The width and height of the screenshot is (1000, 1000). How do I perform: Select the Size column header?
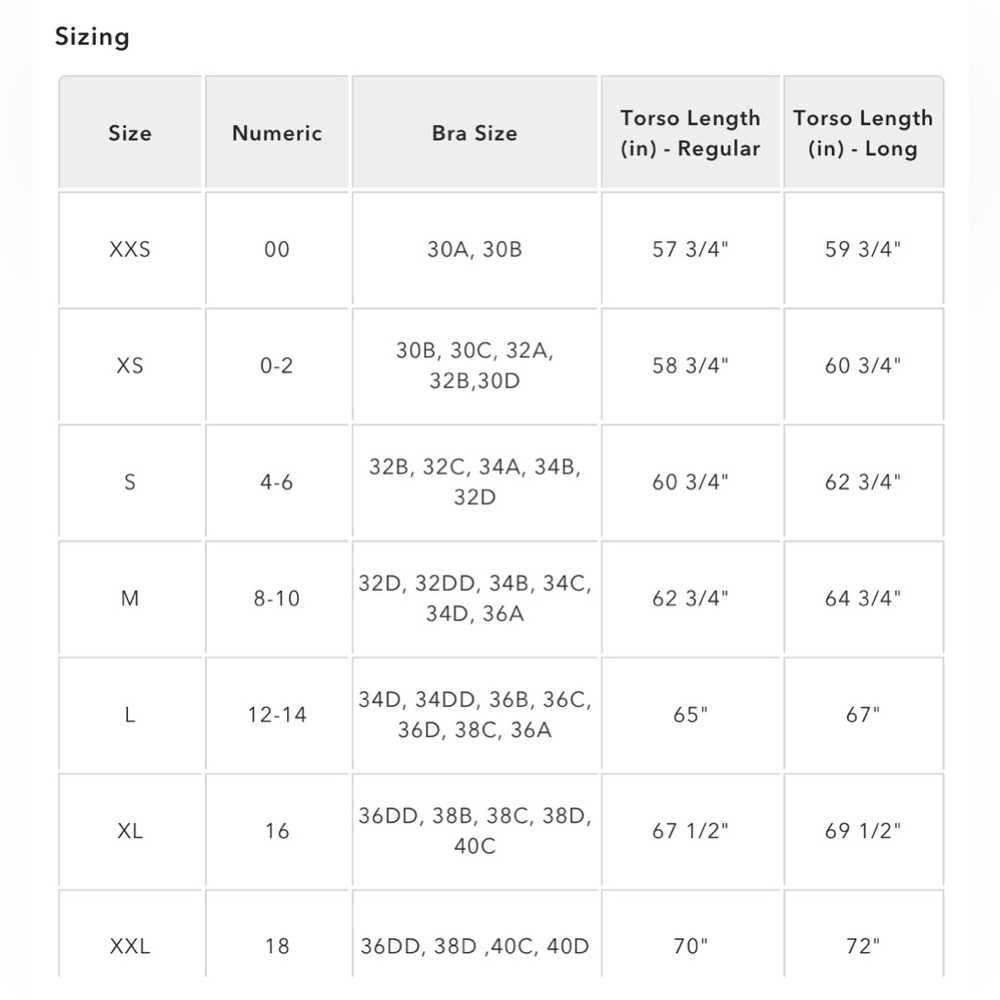click(130, 133)
